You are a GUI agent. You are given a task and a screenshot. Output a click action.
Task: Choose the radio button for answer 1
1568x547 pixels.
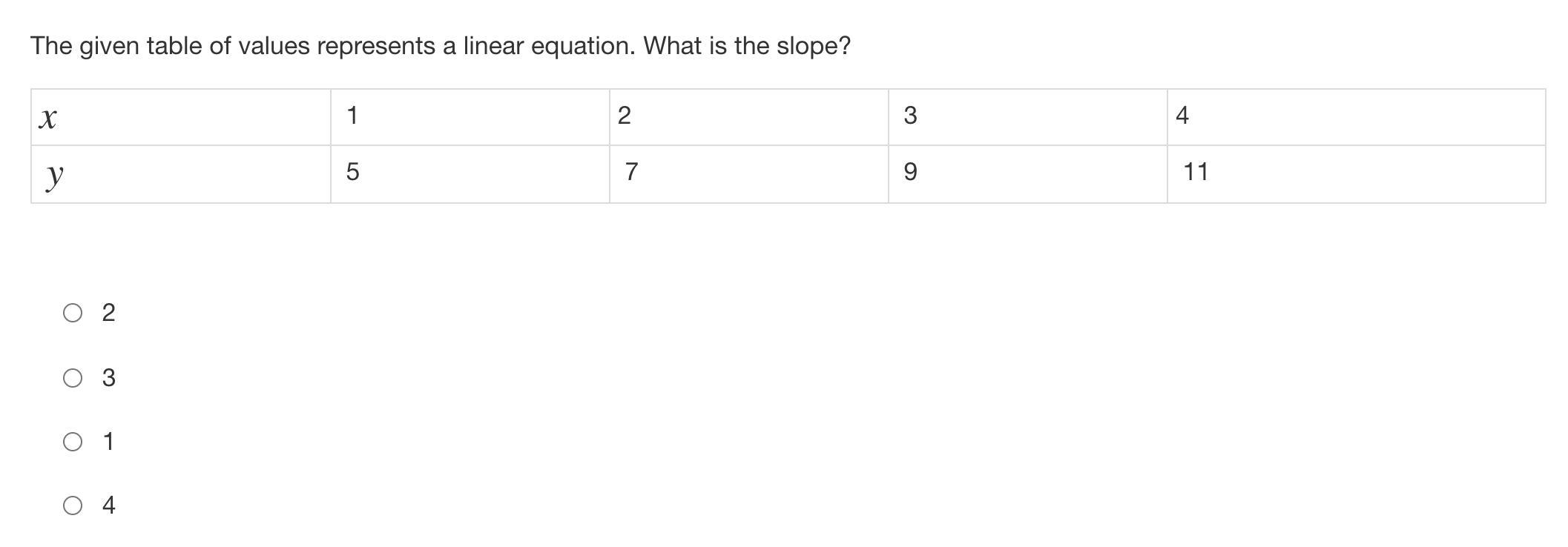pyautogui.click(x=73, y=442)
